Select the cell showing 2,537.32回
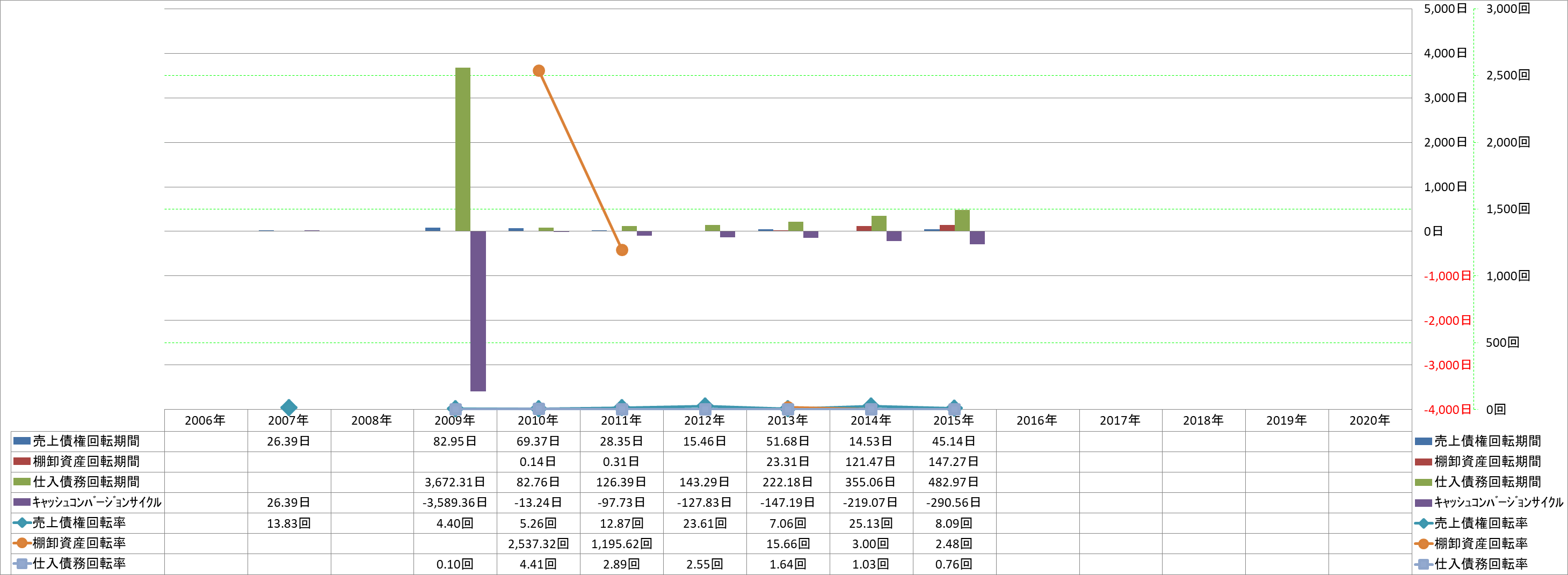Image resolution: width=1568 pixels, height=575 pixels. 538,543
